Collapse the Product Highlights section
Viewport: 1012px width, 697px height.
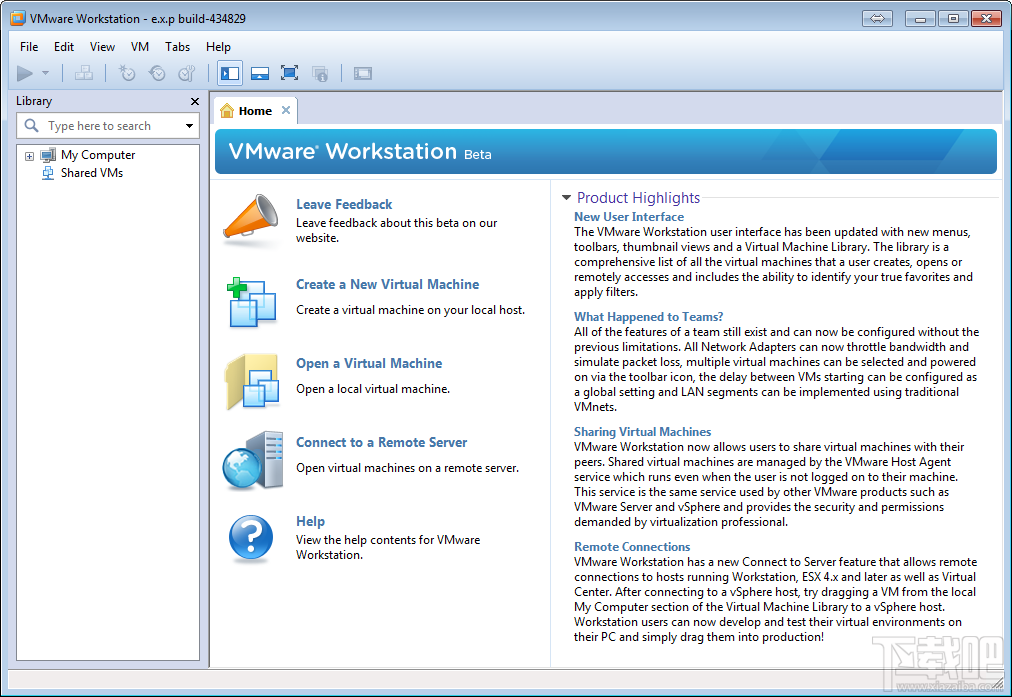click(x=567, y=198)
